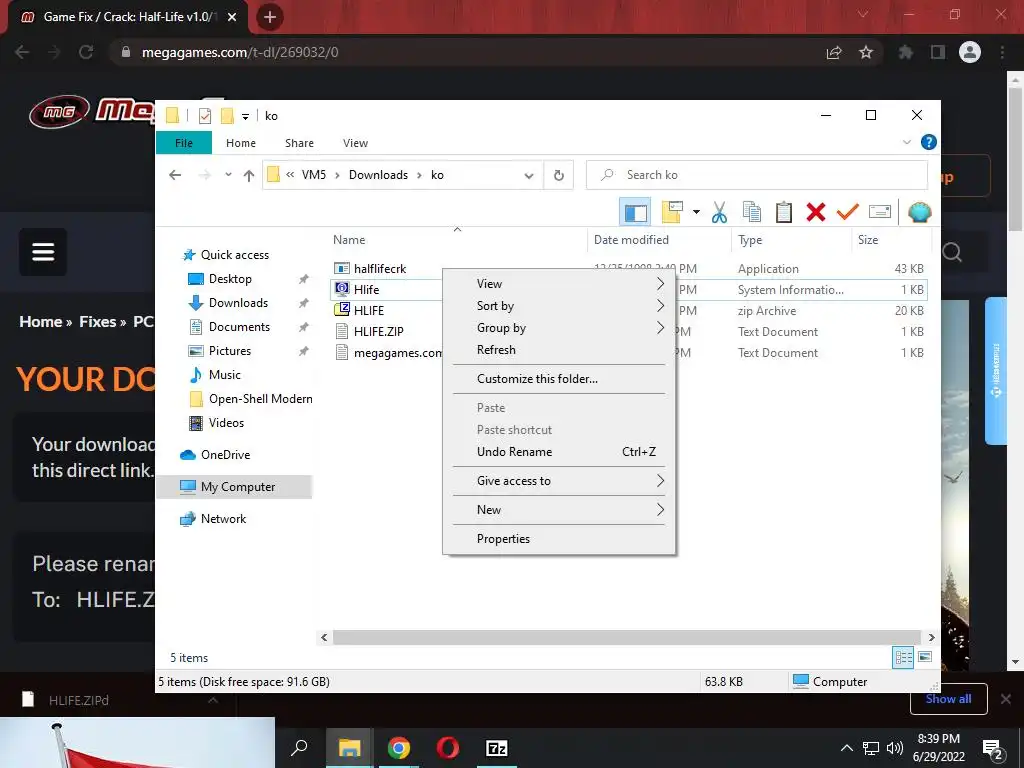The height and width of the screenshot is (768, 1024).
Task: Click the Explorer Help question mark icon
Action: point(928,142)
